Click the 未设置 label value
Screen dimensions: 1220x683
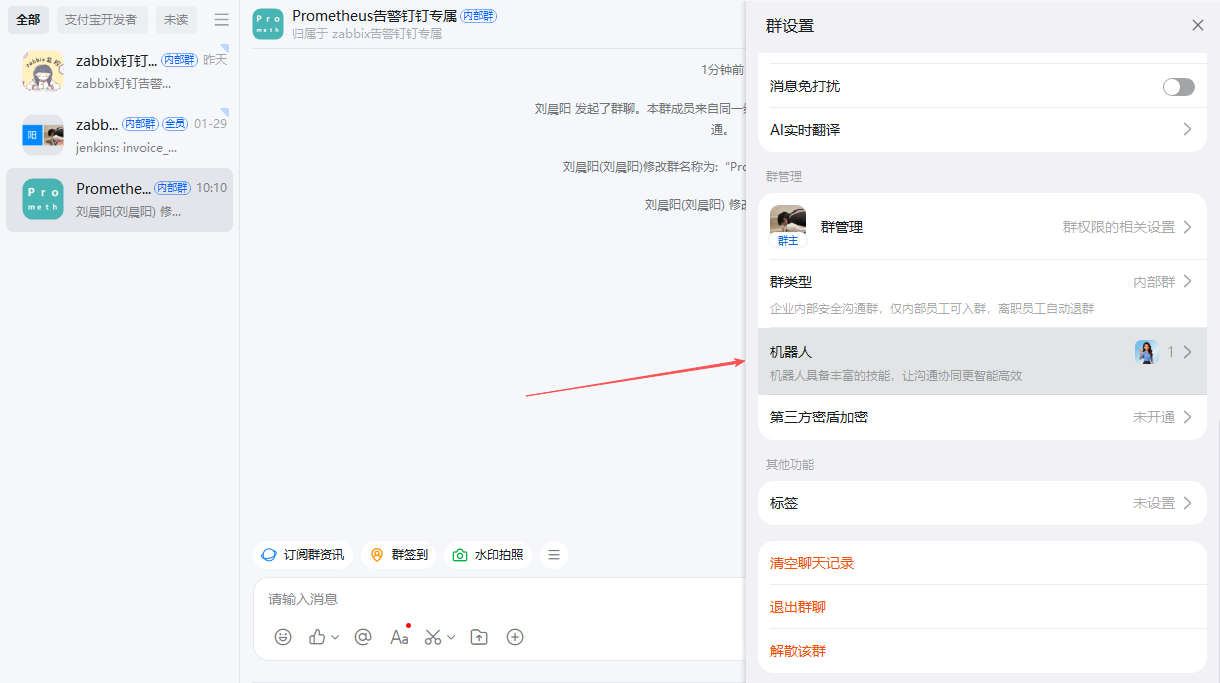[x=1154, y=503]
